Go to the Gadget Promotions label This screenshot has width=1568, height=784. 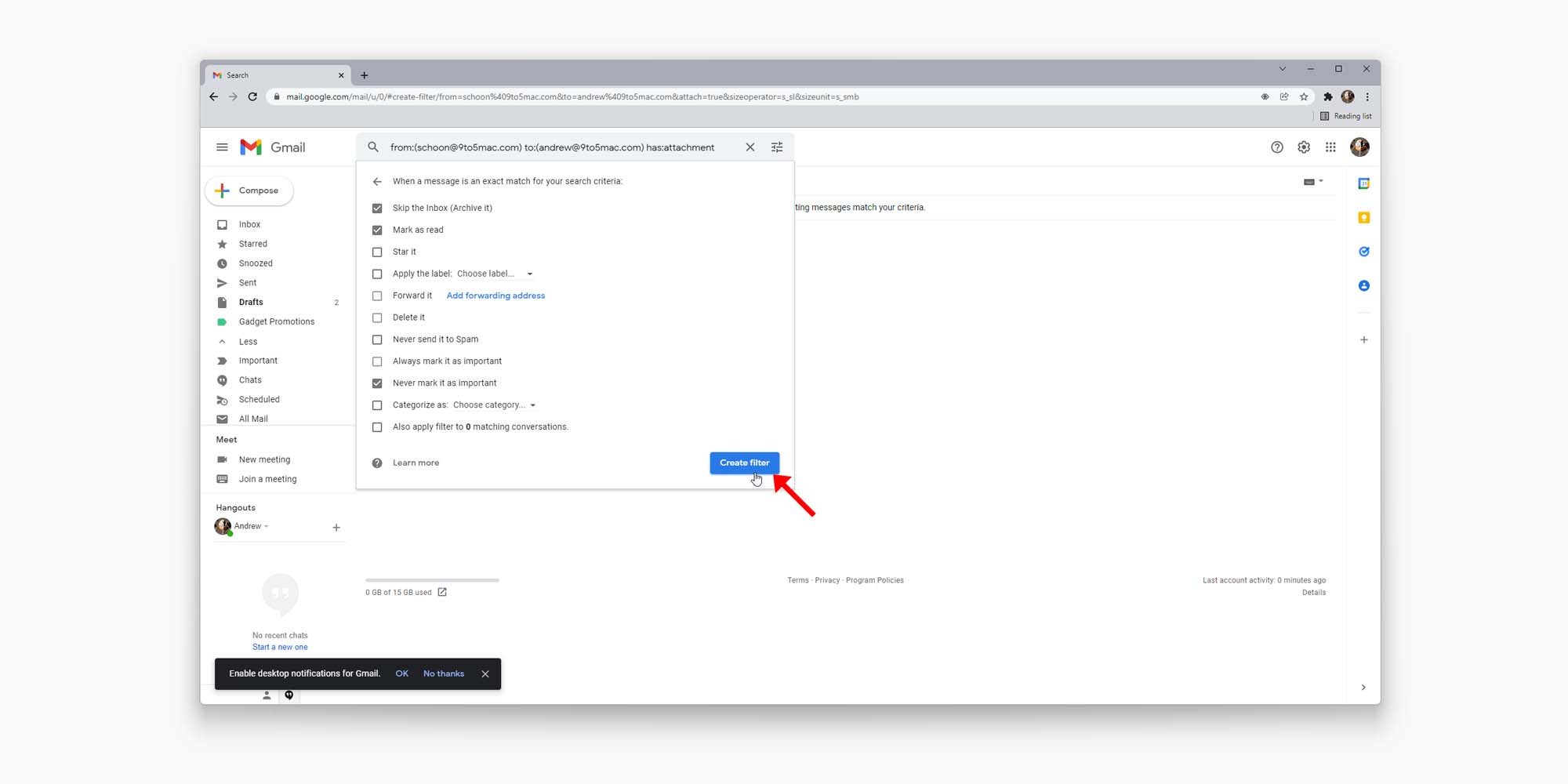click(x=276, y=322)
